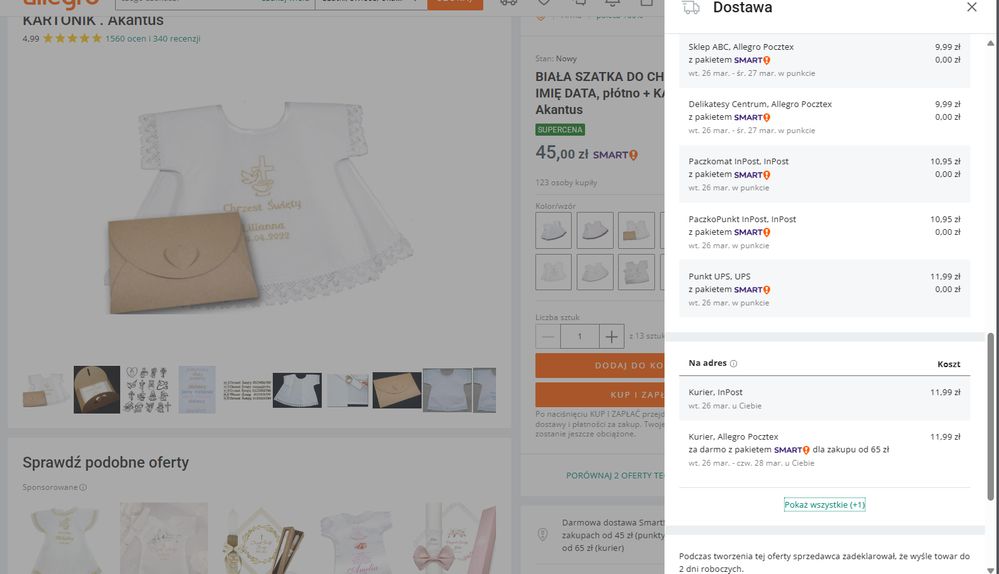999x574 pixels.
Task: Click the minus icon to decrease quantity
Action: (x=548, y=337)
